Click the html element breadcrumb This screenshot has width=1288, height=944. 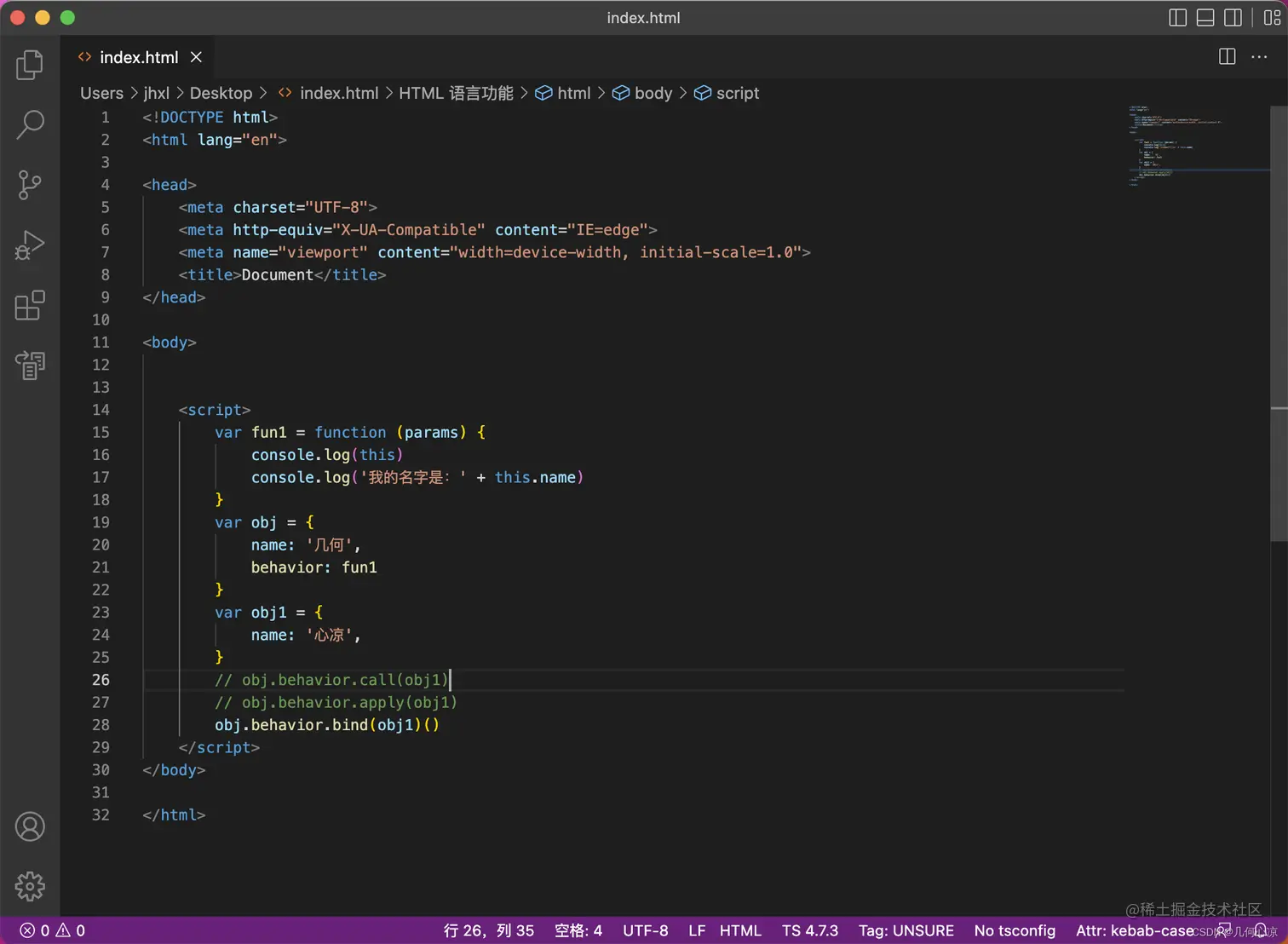563,93
